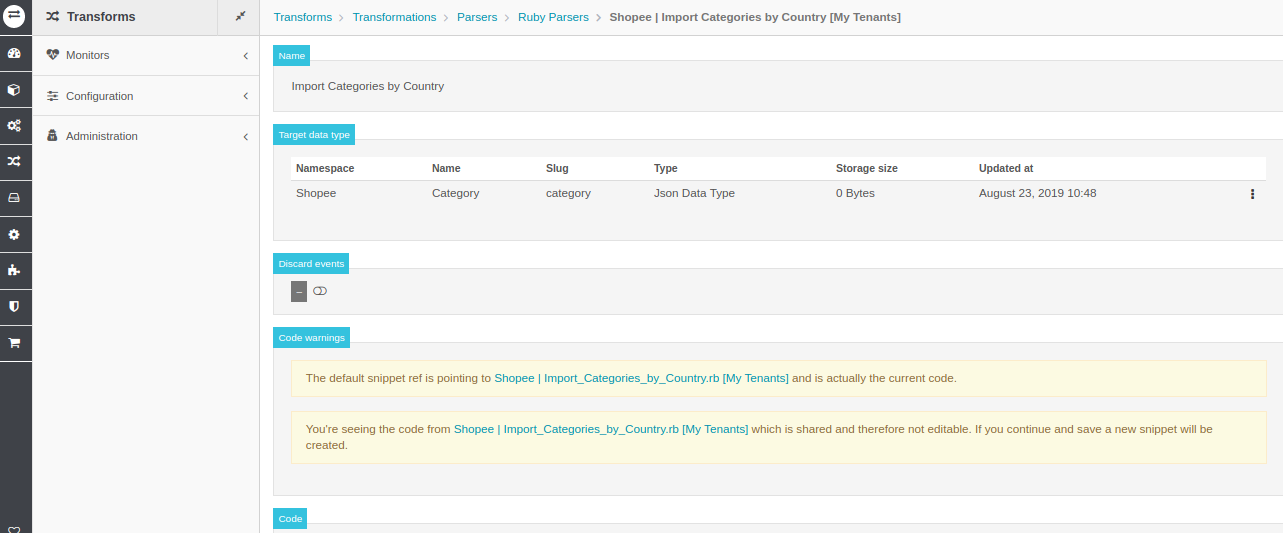Open the puzzle piece icon in sidebar
Viewport: 1283px width, 533px height.
tap(15, 270)
